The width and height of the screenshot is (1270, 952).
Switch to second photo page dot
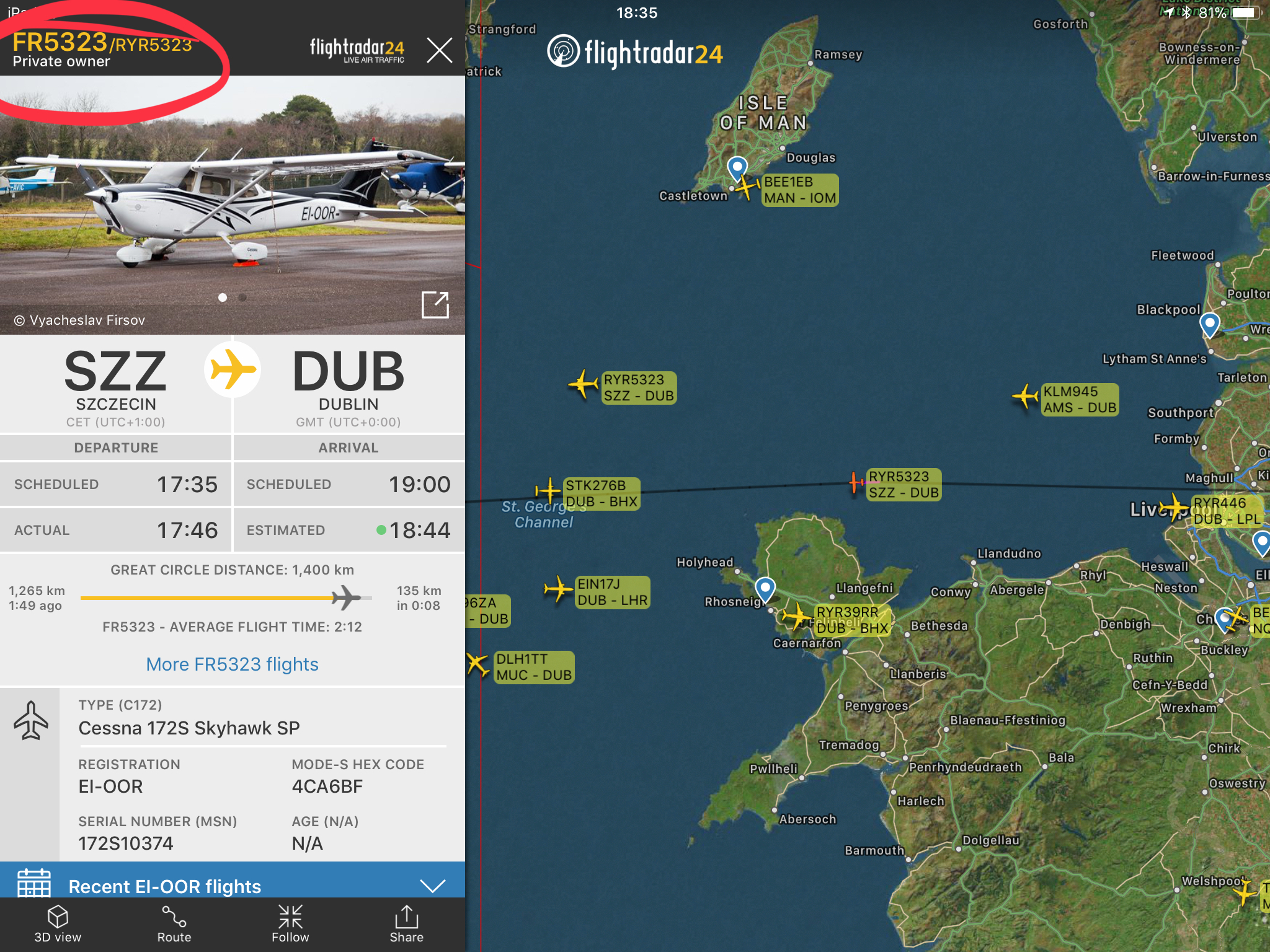242,297
